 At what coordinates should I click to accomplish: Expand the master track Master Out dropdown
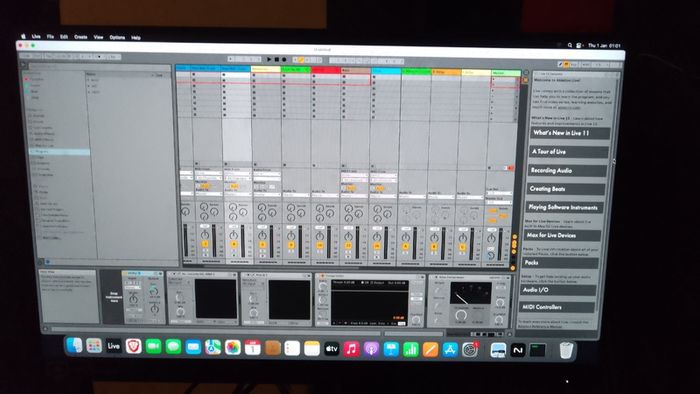(x=498, y=203)
